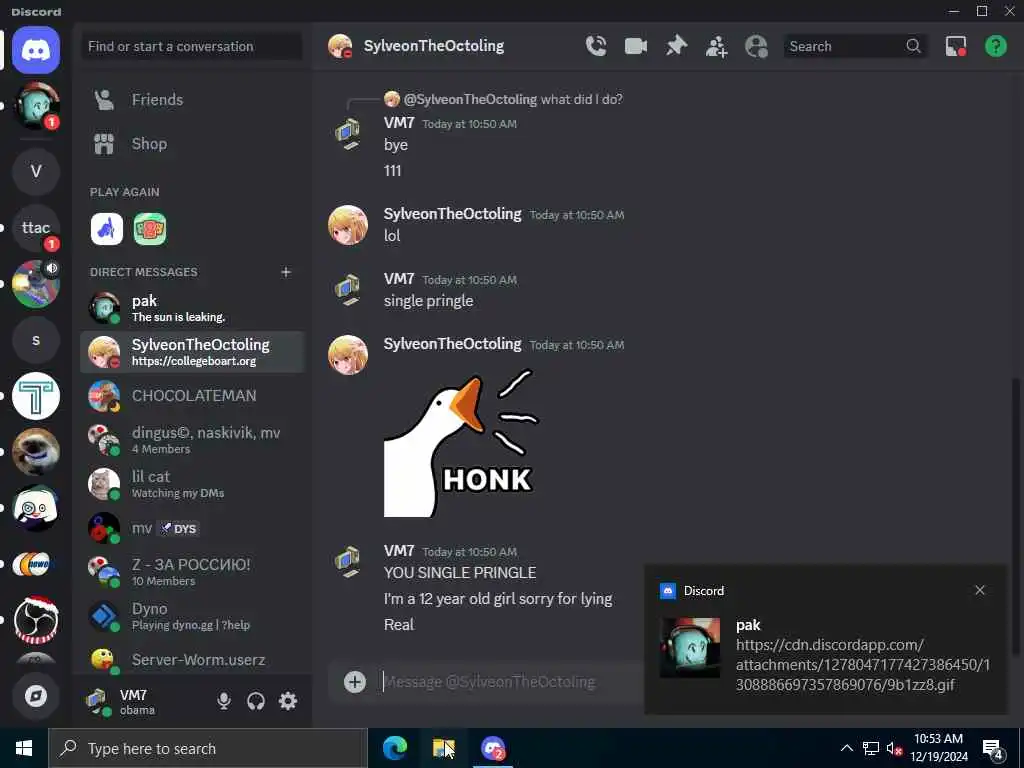Open Windows Start menu
The width and height of the screenshot is (1024, 768).
(x=24, y=748)
